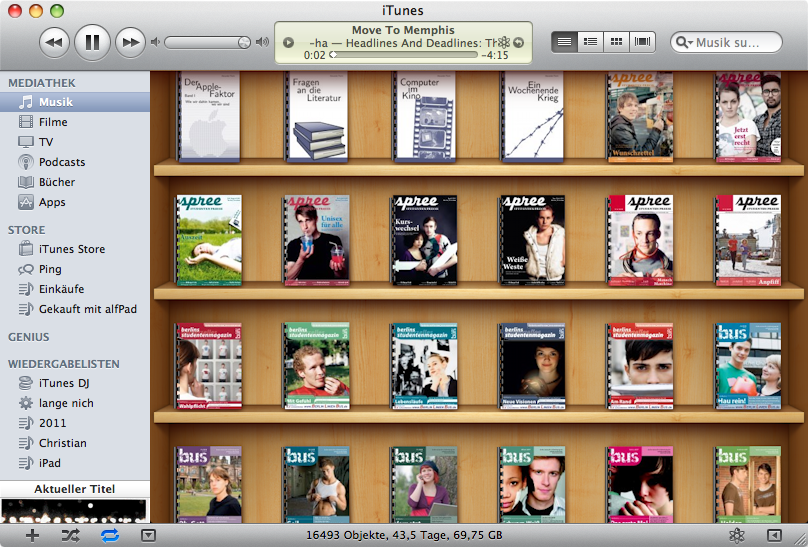Open the spree issue 'Unisex für alle'
Image resolution: width=808 pixels, height=547 pixels.
316,240
